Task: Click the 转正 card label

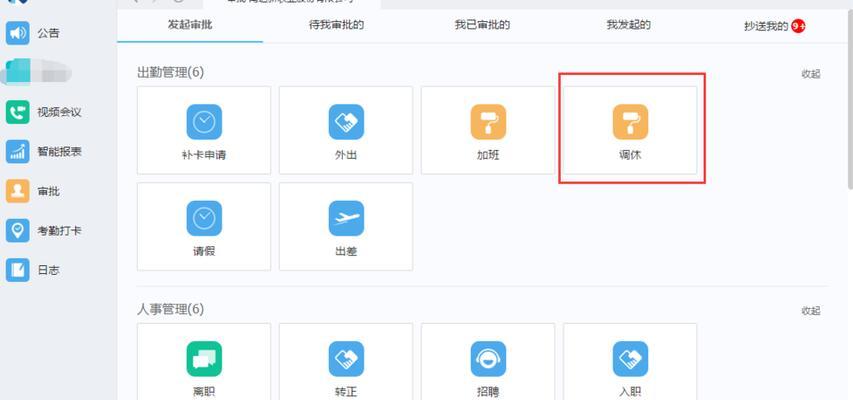Action: (x=346, y=392)
